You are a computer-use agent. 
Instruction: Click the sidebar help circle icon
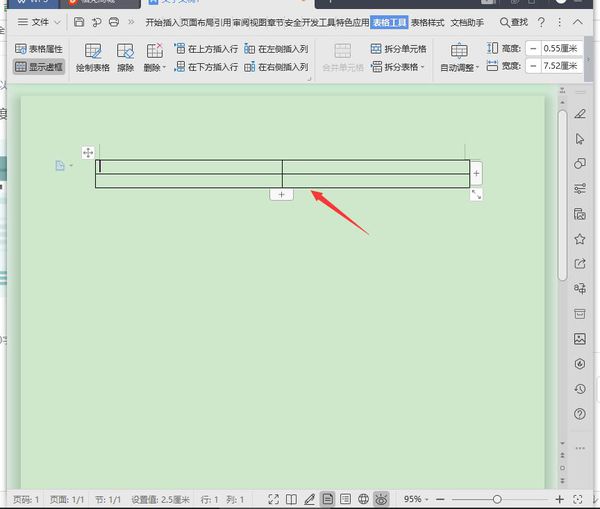(580, 414)
